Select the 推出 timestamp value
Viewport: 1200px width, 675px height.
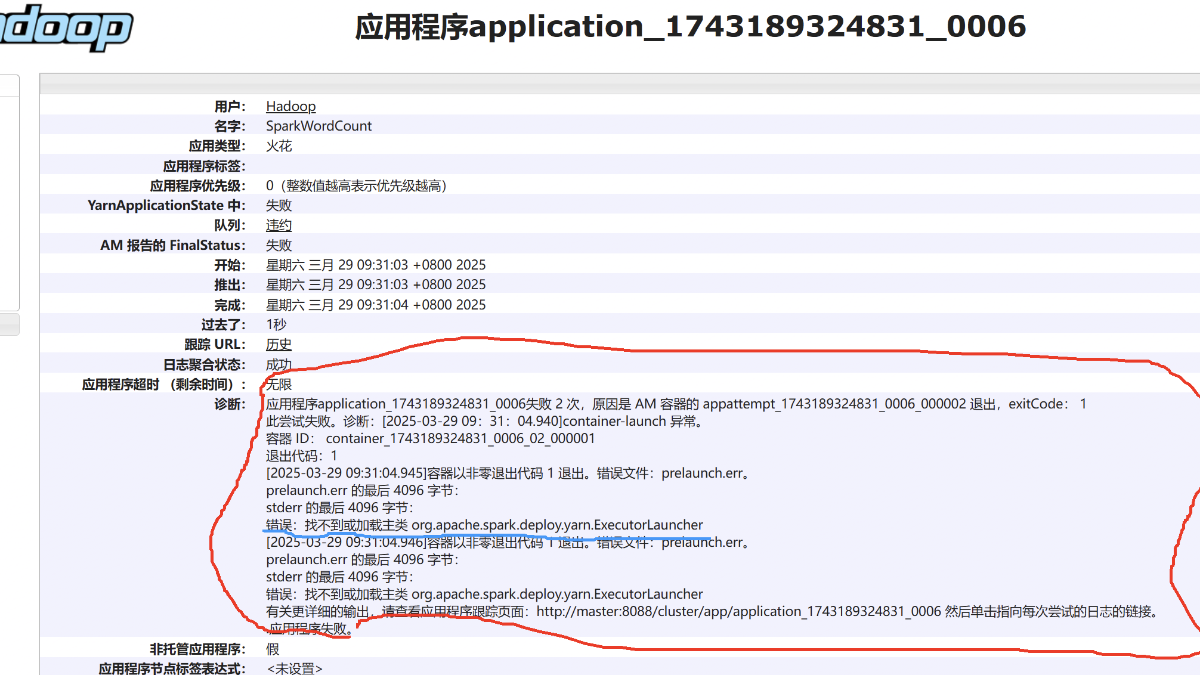pyautogui.click(x=376, y=285)
